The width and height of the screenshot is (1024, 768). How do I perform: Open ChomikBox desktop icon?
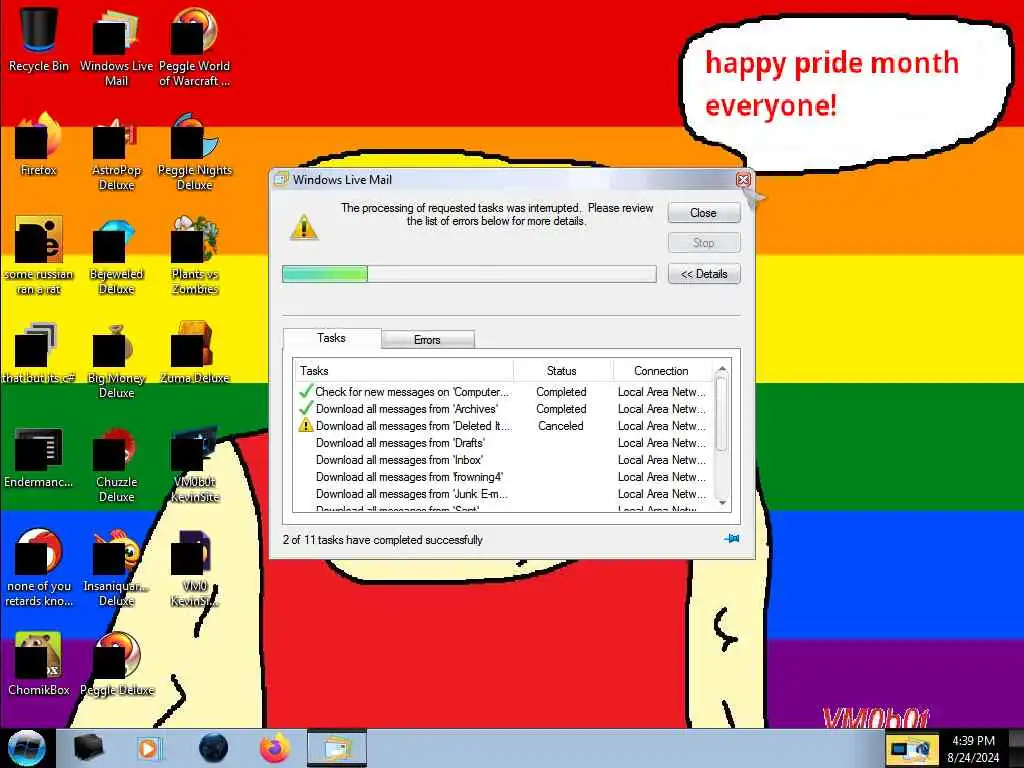(39, 663)
